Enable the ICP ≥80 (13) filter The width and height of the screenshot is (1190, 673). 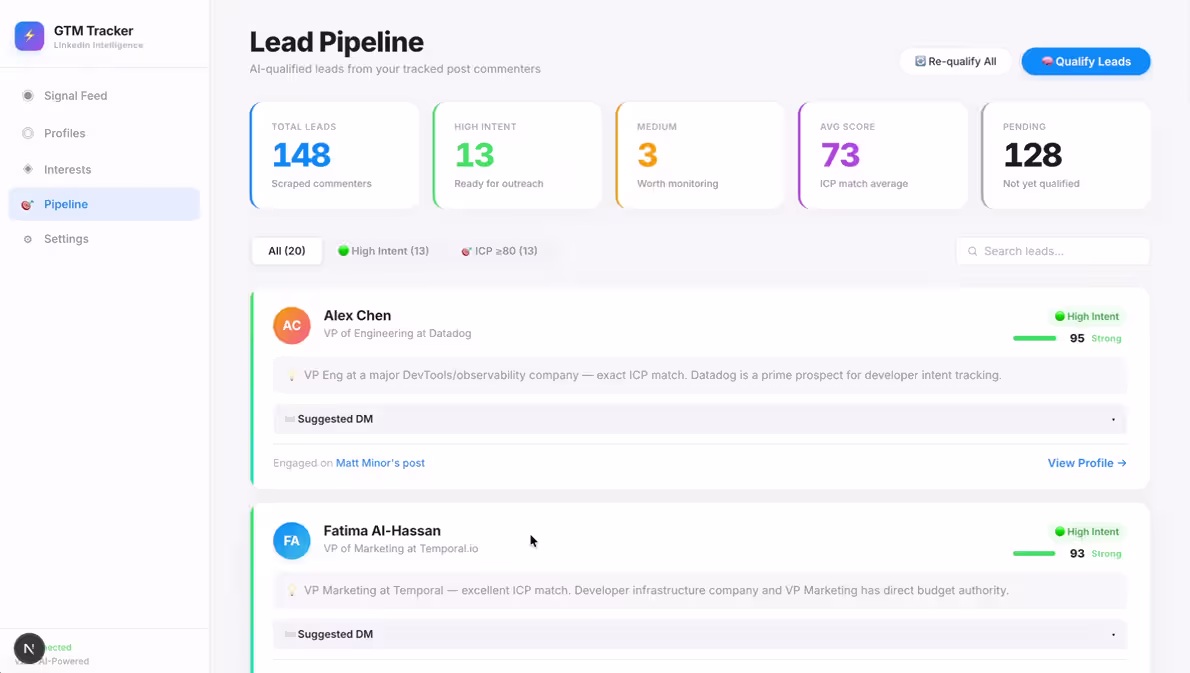pos(499,251)
